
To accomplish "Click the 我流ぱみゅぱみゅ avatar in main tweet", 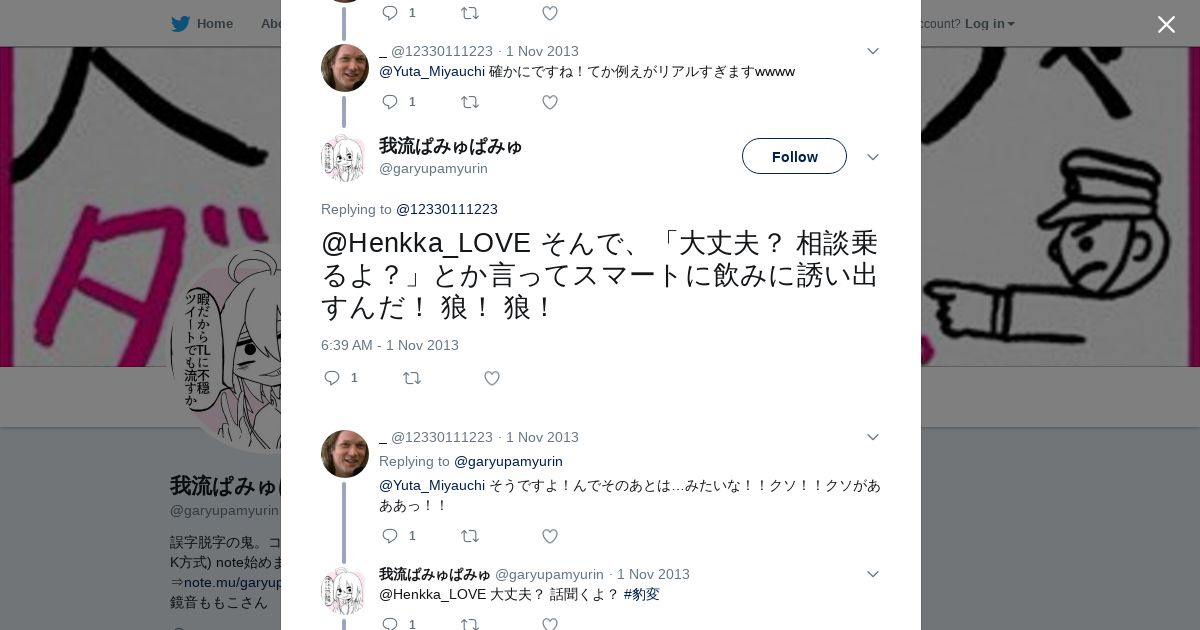I will (x=345, y=158).
